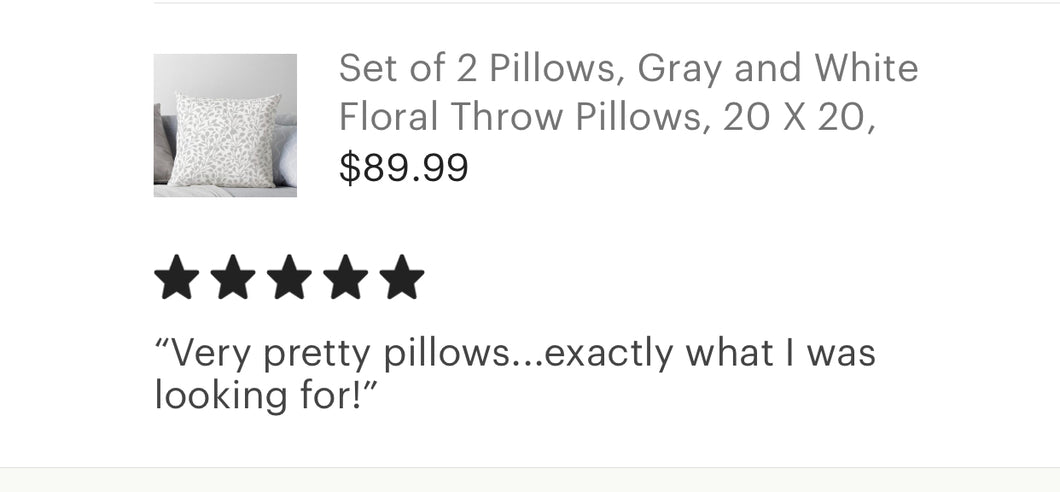Click the $89.99 price
1060x492 pixels.
pos(403,167)
